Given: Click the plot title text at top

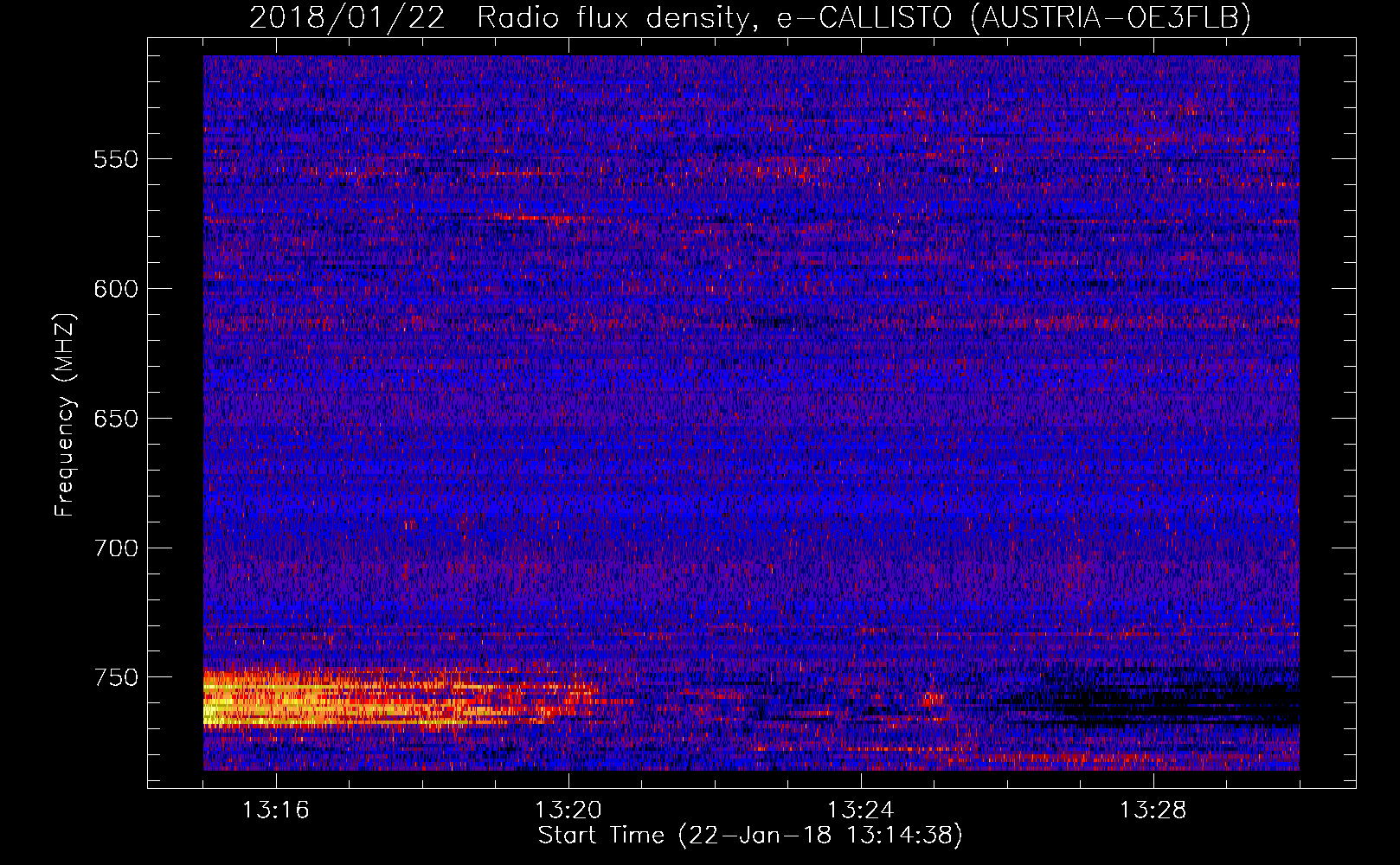Looking at the screenshot, I should (x=750, y=17).
